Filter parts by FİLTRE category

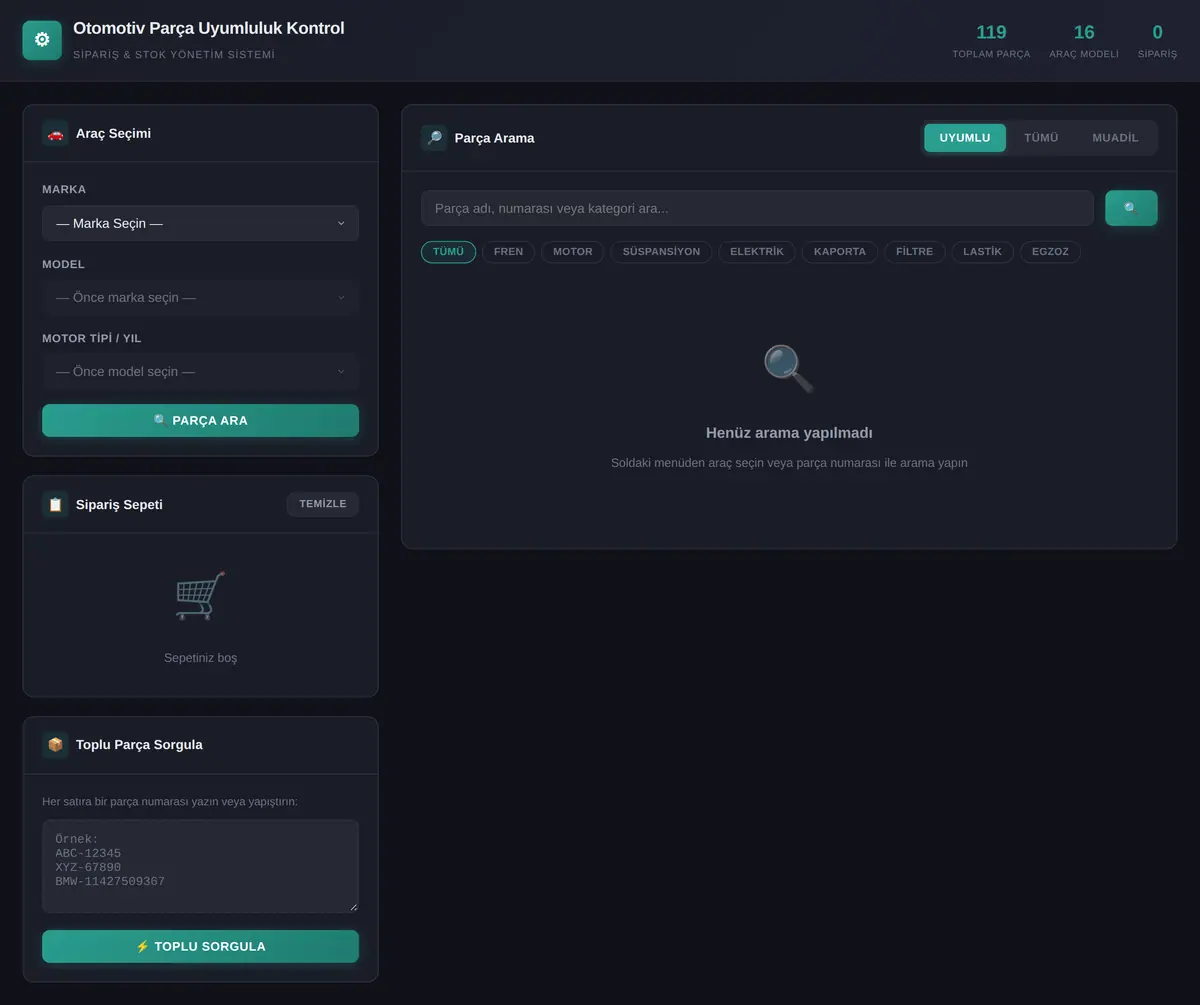point(915,252)
